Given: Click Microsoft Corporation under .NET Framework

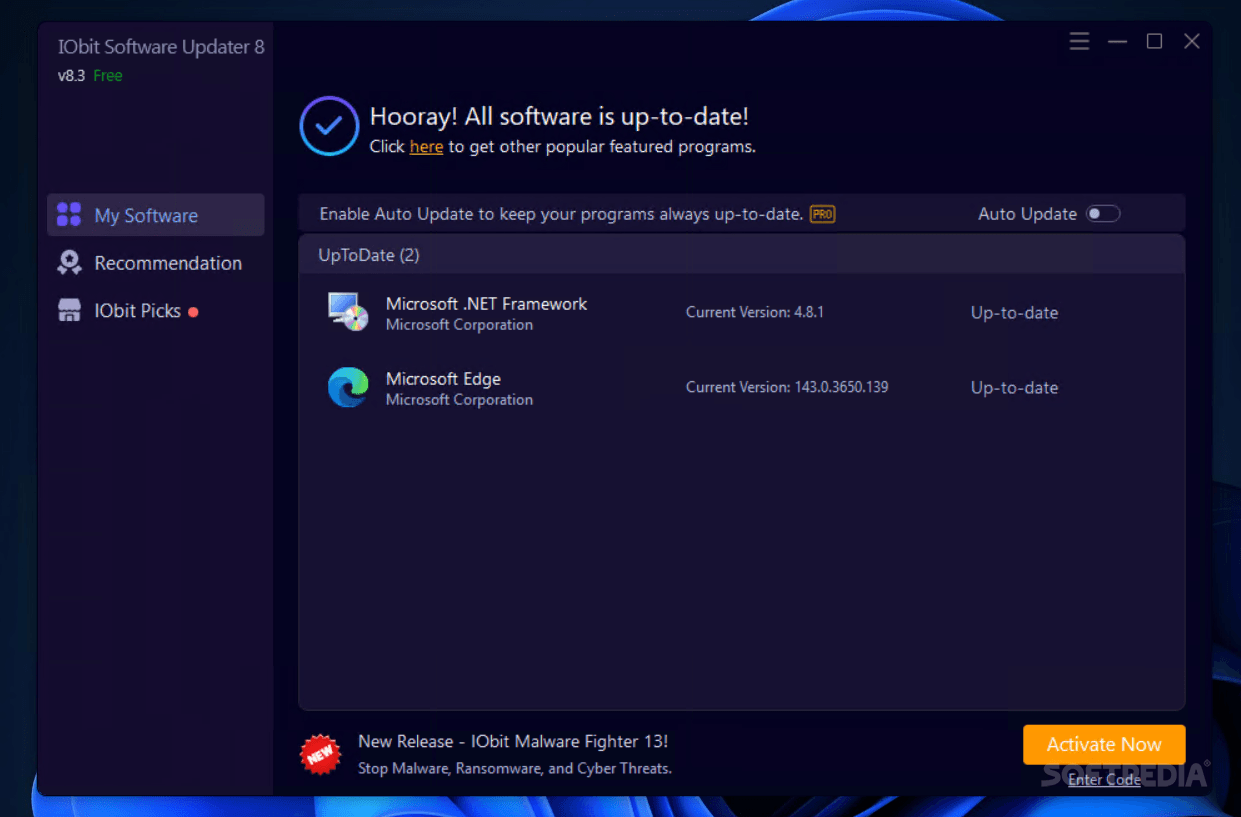Looking at the screenshot, I should (x=459, y=325).
